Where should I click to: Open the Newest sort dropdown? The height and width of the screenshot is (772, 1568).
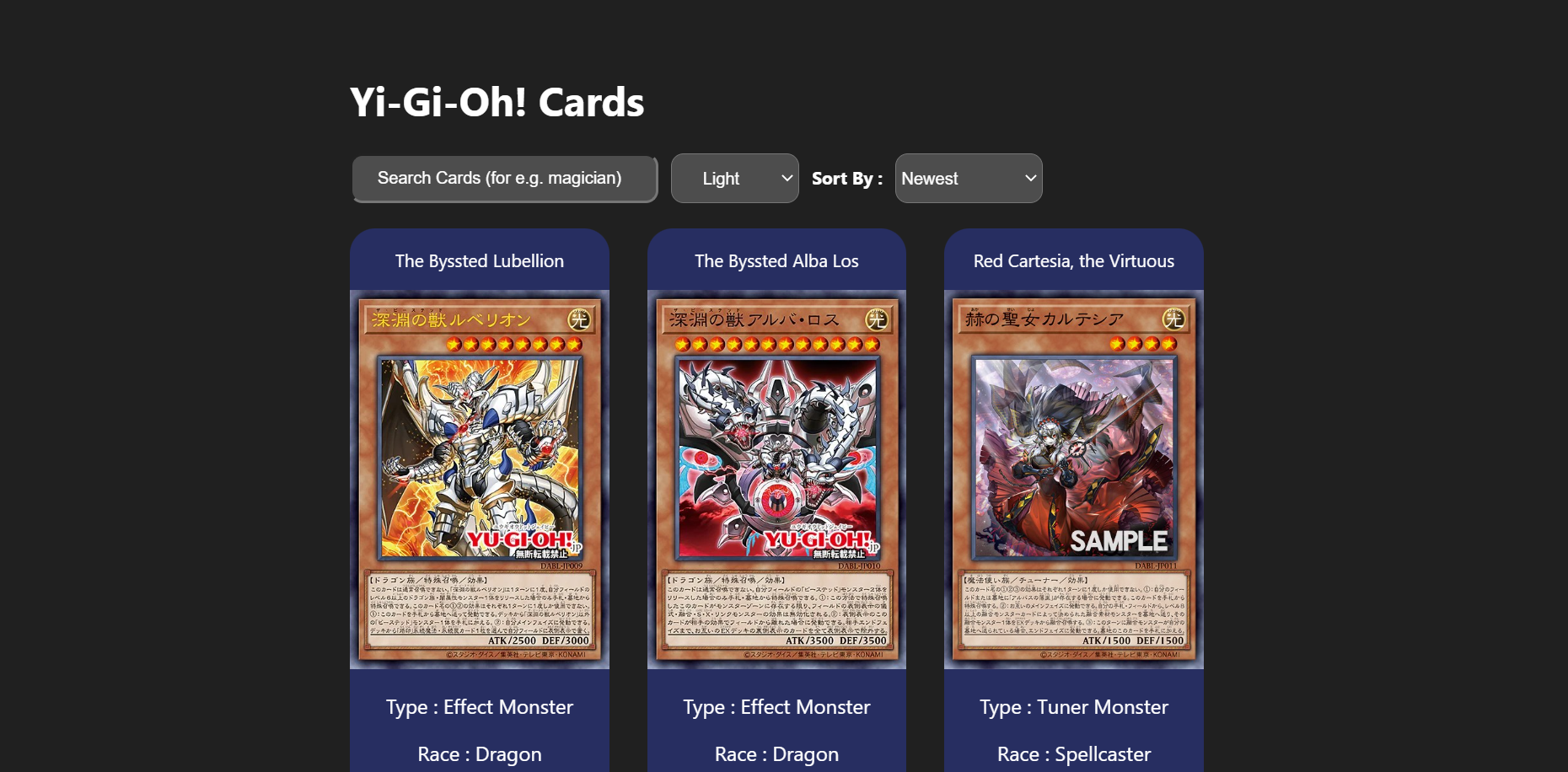coord(968,179)
